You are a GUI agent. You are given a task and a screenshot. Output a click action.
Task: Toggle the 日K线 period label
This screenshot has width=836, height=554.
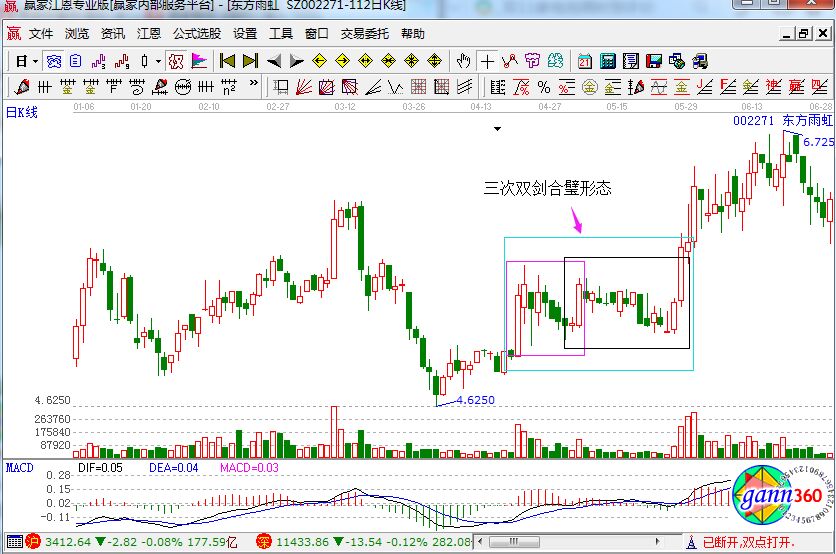pos(22,112)
